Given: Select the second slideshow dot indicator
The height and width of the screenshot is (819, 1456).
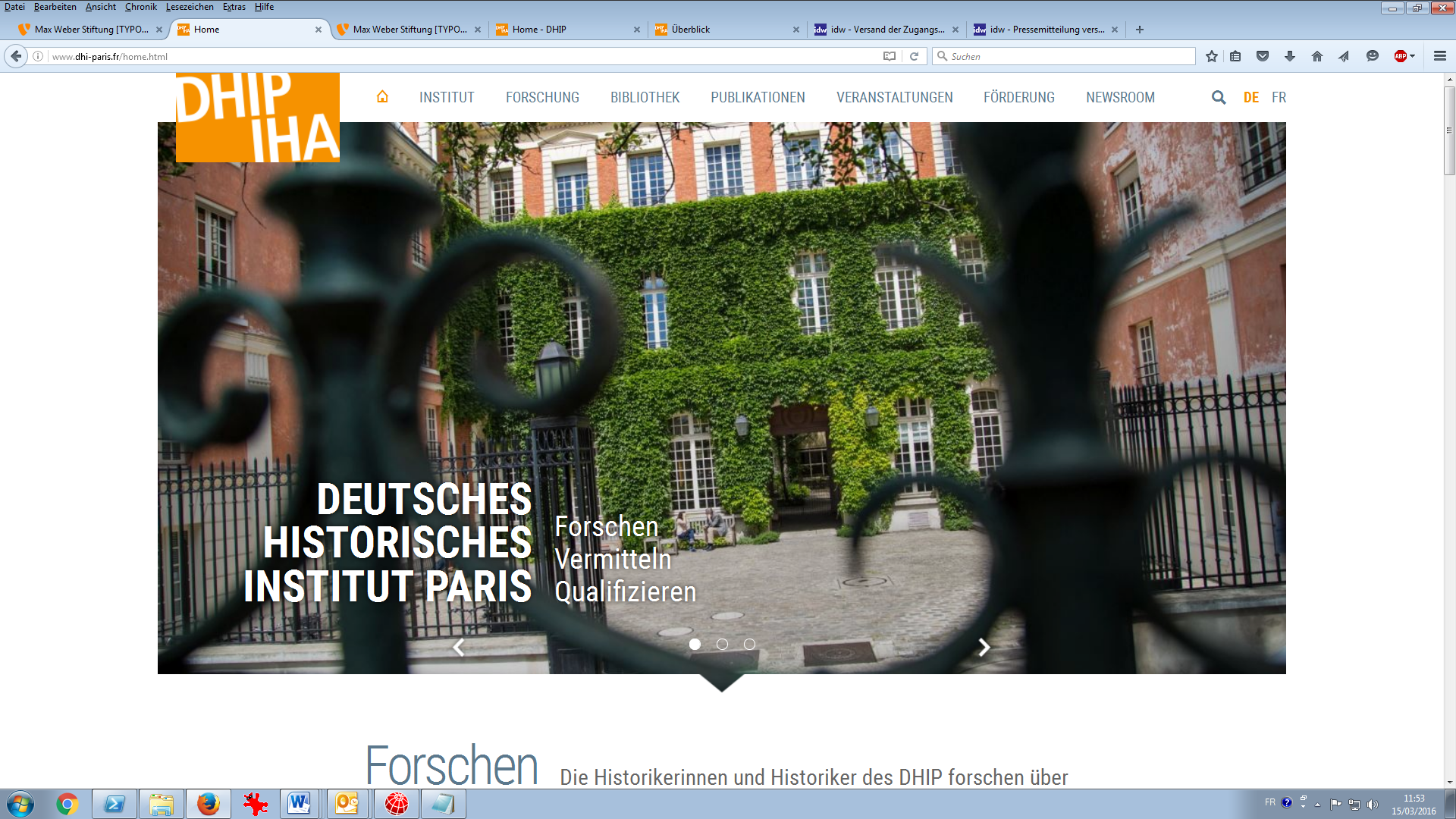Looking at the screenshot, I should (x=722, y=644).
